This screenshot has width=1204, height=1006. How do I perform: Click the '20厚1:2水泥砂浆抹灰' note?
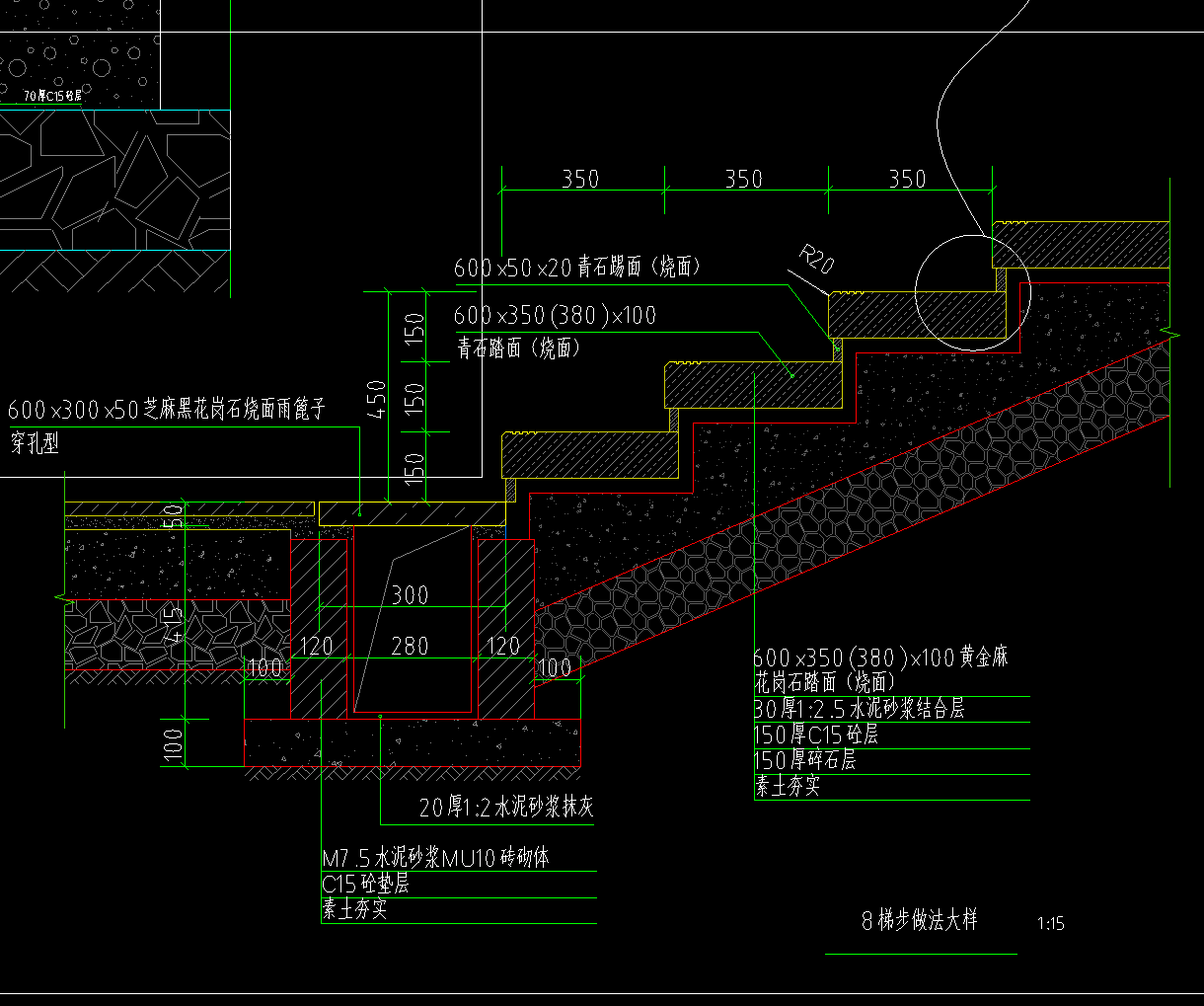pyautogui.click(x=506, y=808)
